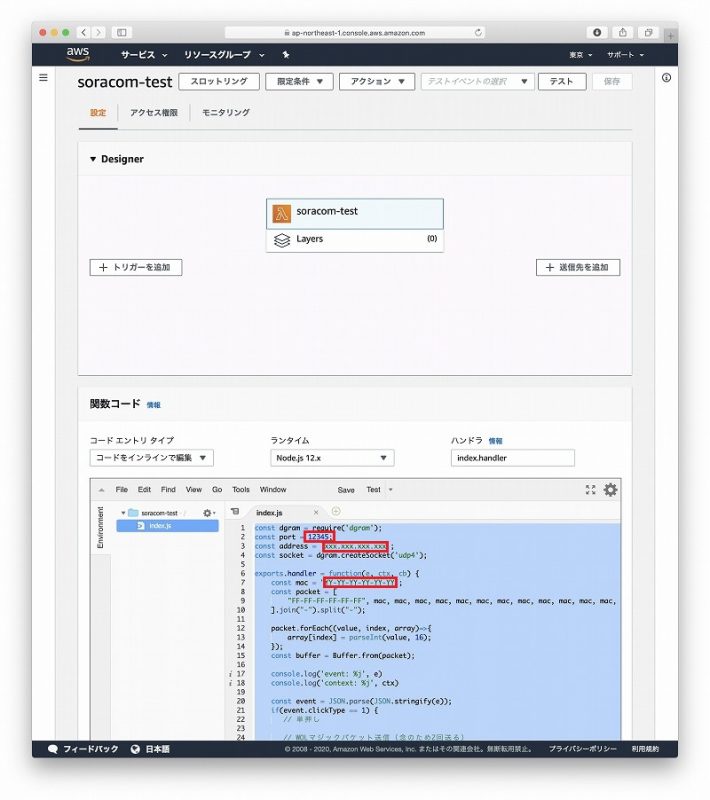710x800 pixels.
Task: Click the Environment vertical side tab
Action: [x=100, y=528]
